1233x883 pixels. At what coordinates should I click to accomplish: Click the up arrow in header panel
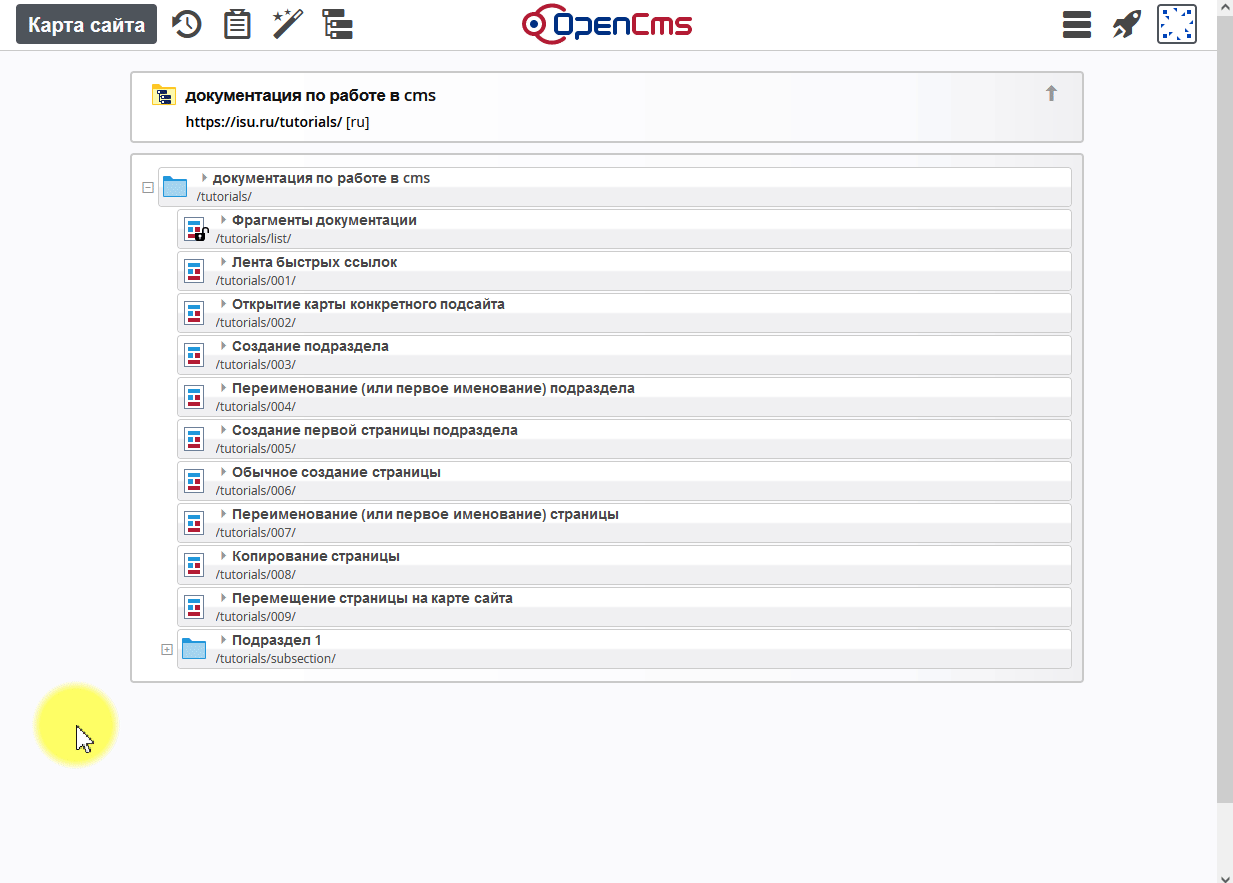pyautogui.click(x=1051, y=94)
